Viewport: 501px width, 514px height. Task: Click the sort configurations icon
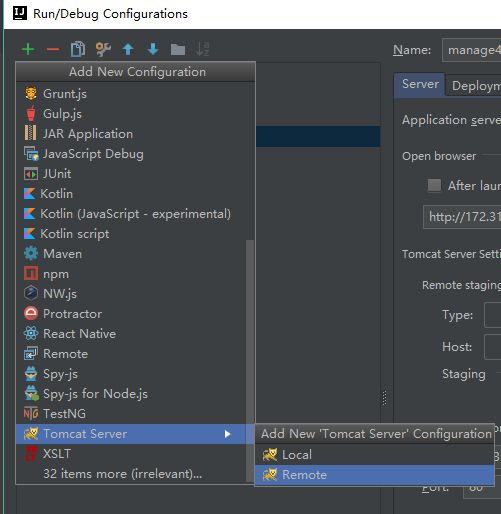tap(203, 49)
